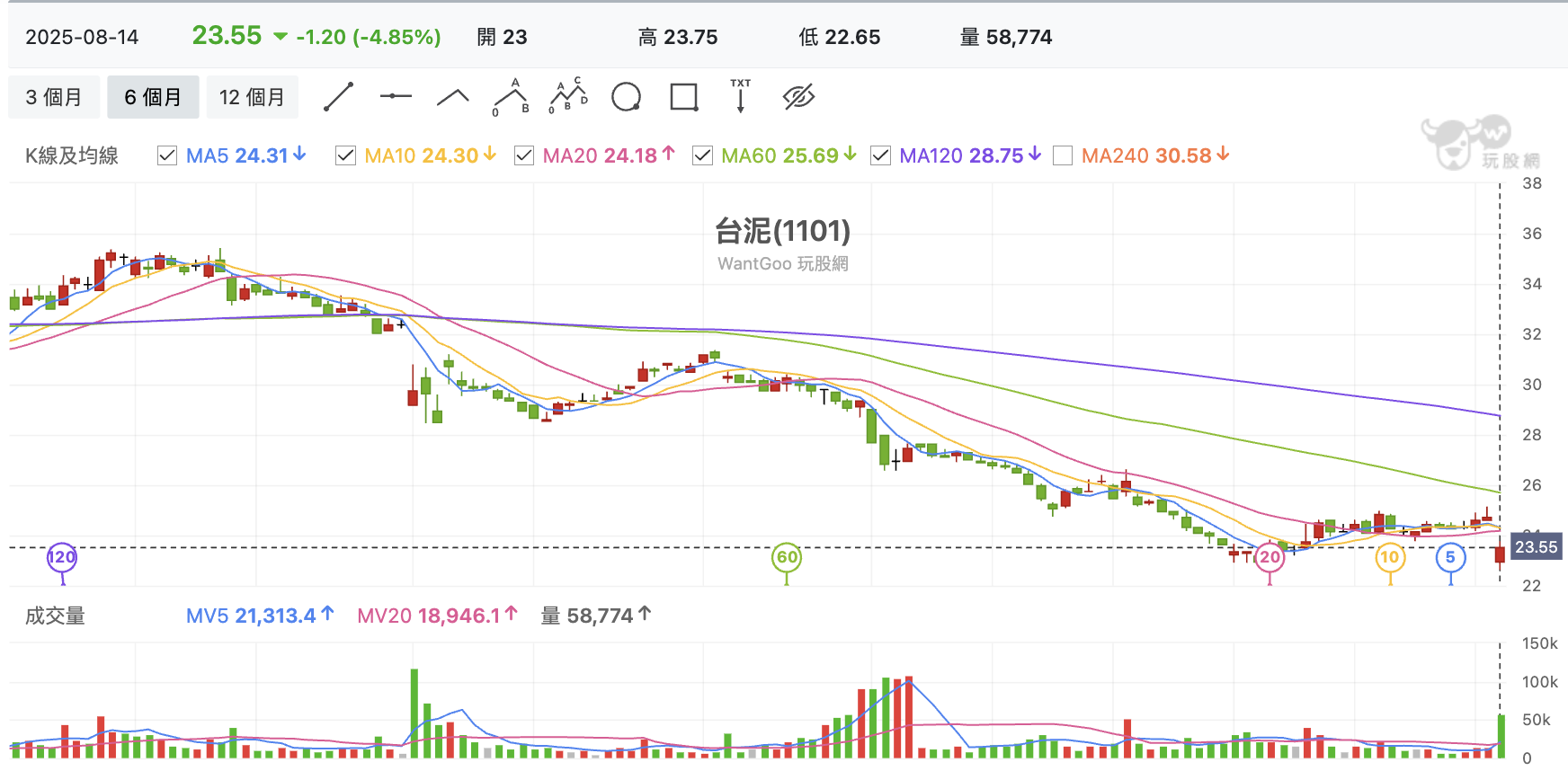Click the 台泥(1101) chart title
The width and height of the screenshot is (1568, 771).
[782, 231]
